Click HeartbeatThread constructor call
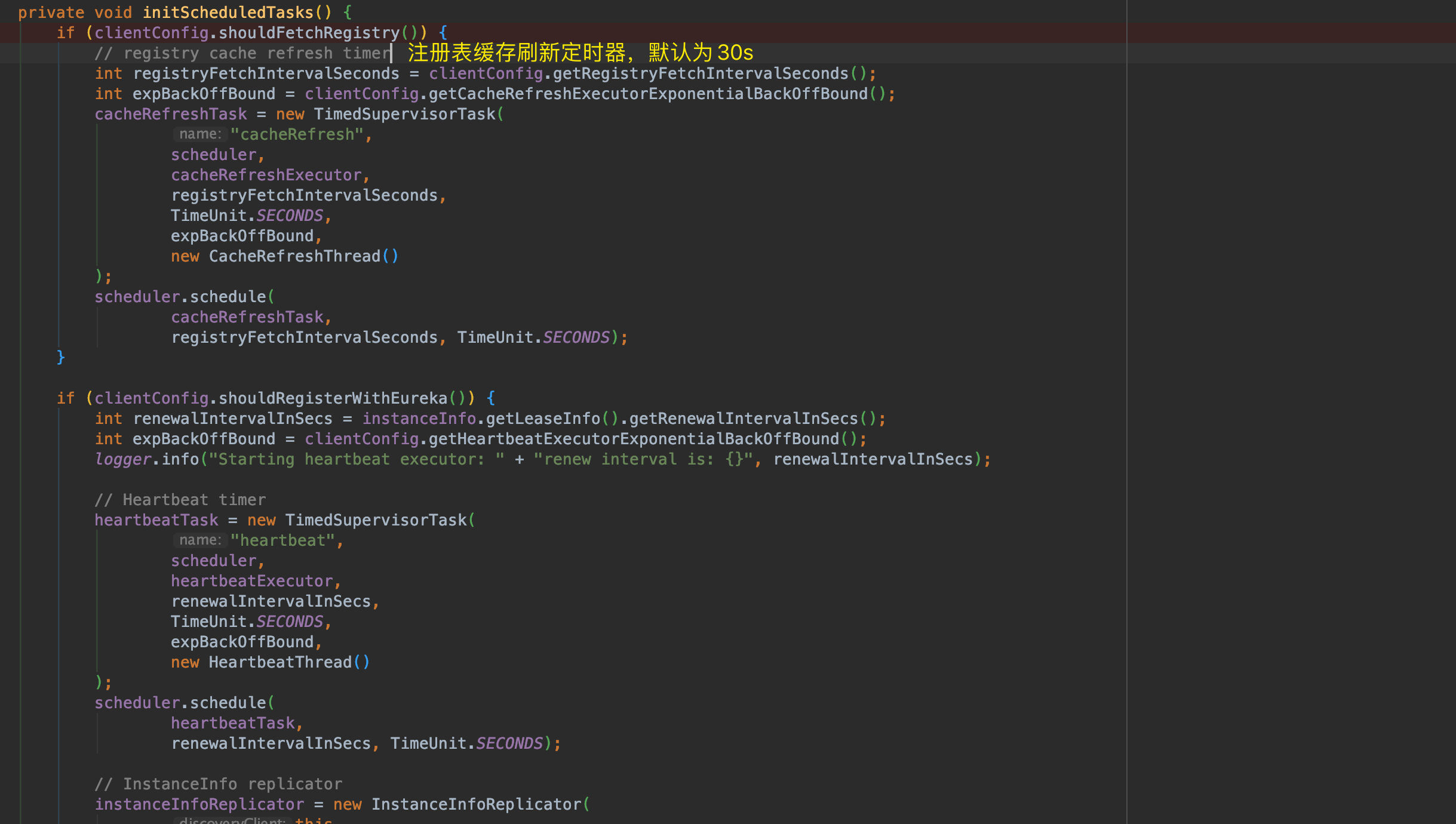The image size is (1456, 824). [280, 662]
